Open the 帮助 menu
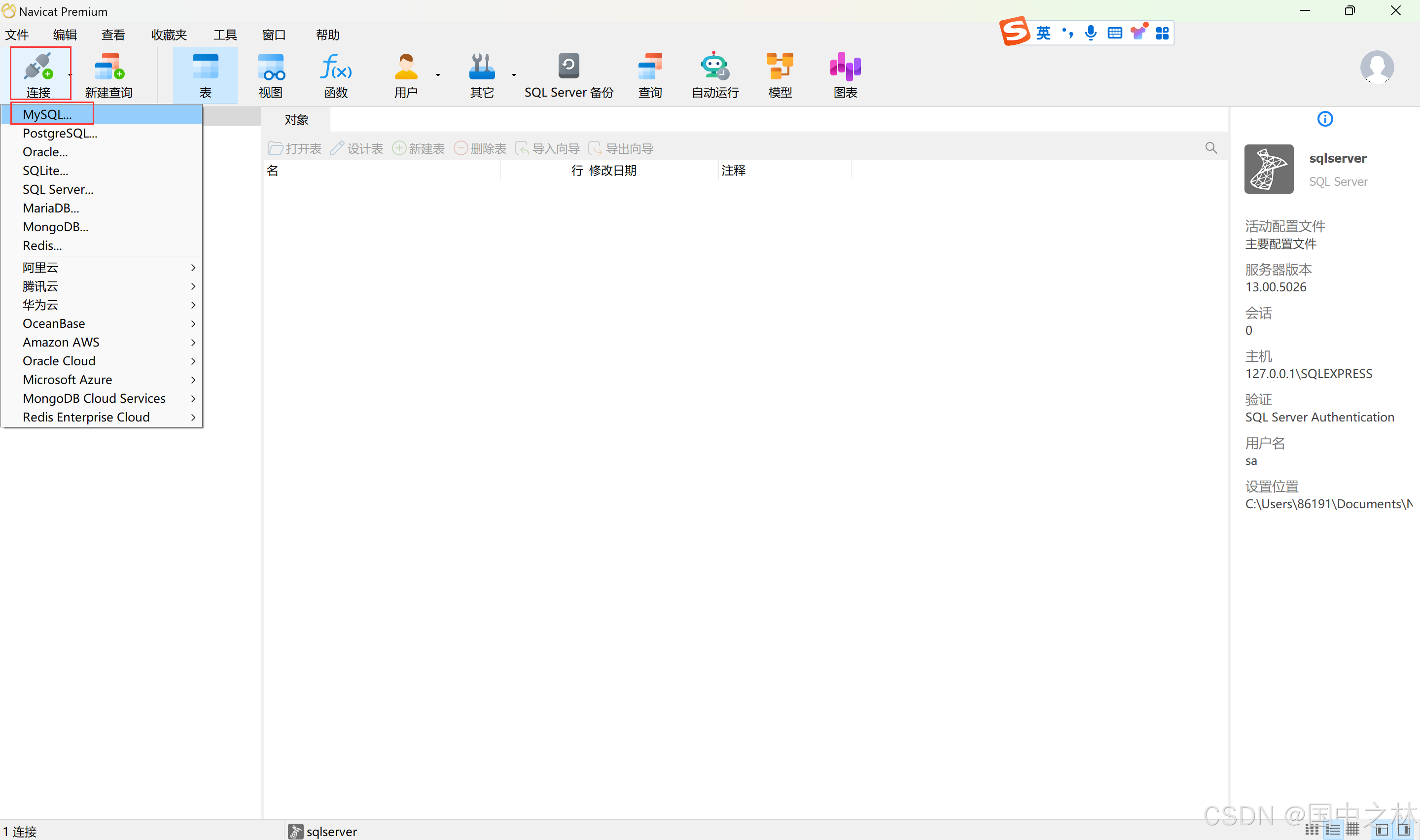The image size is (1420, 840). (x=327, y=35)
